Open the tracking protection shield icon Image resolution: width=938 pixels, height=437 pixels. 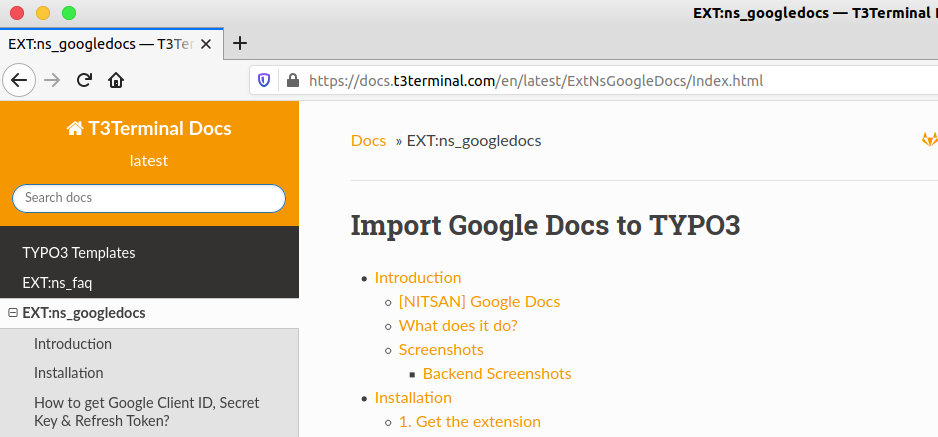(264, 80)
